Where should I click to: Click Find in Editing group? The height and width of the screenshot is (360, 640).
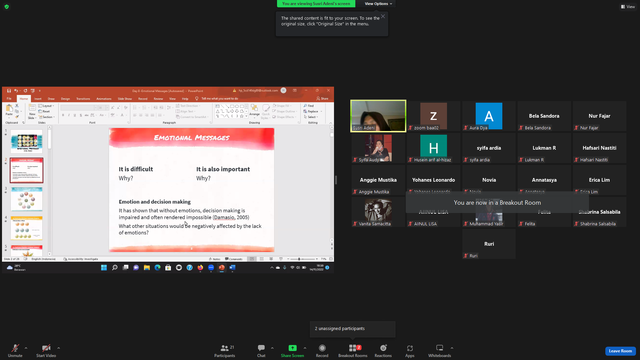click(309, 106)
